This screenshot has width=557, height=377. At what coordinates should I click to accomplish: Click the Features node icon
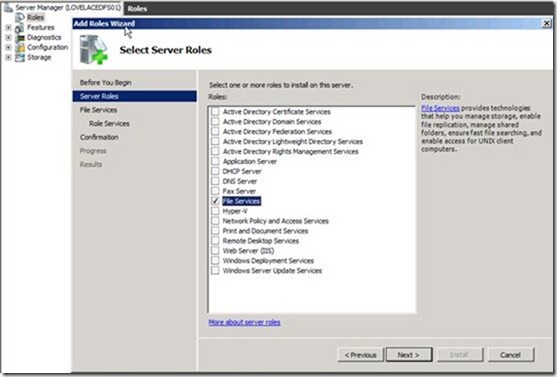(x=20, y=27)
